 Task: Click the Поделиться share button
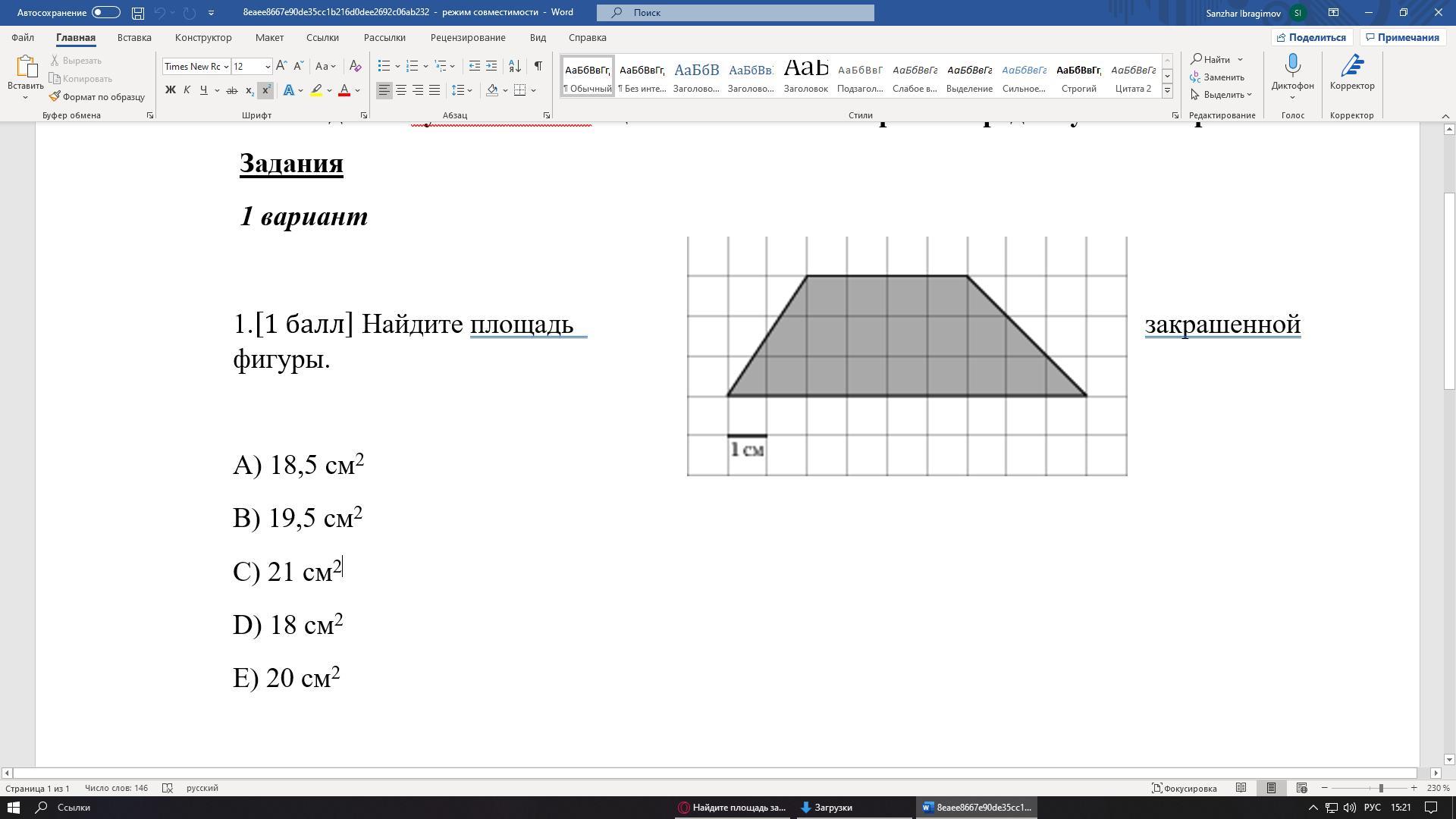pyautogui.click(x=1312, y=37)
